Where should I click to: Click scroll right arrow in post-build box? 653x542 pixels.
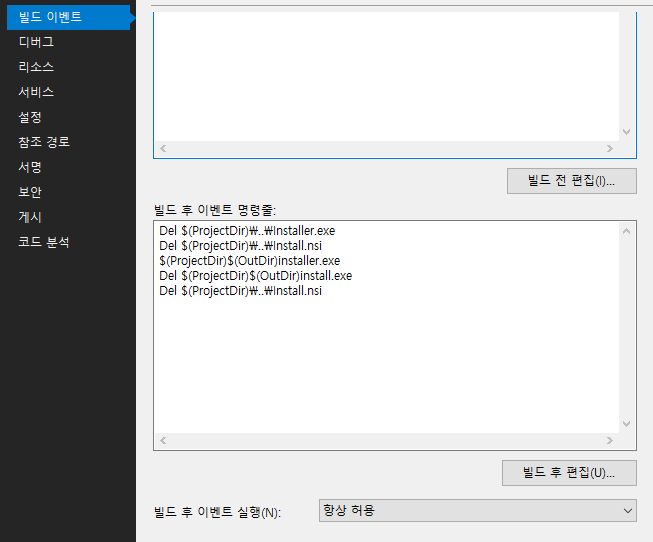click(610, 440)
